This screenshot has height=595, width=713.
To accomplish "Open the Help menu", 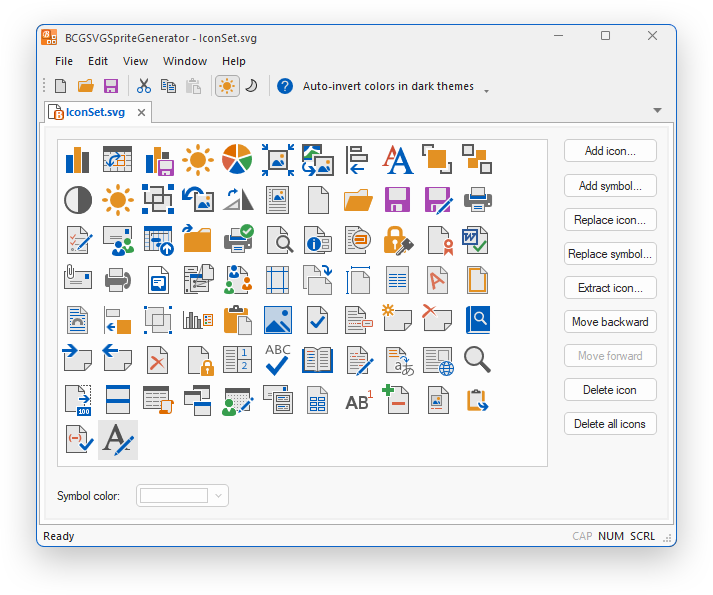I will [x=234, y=61].
